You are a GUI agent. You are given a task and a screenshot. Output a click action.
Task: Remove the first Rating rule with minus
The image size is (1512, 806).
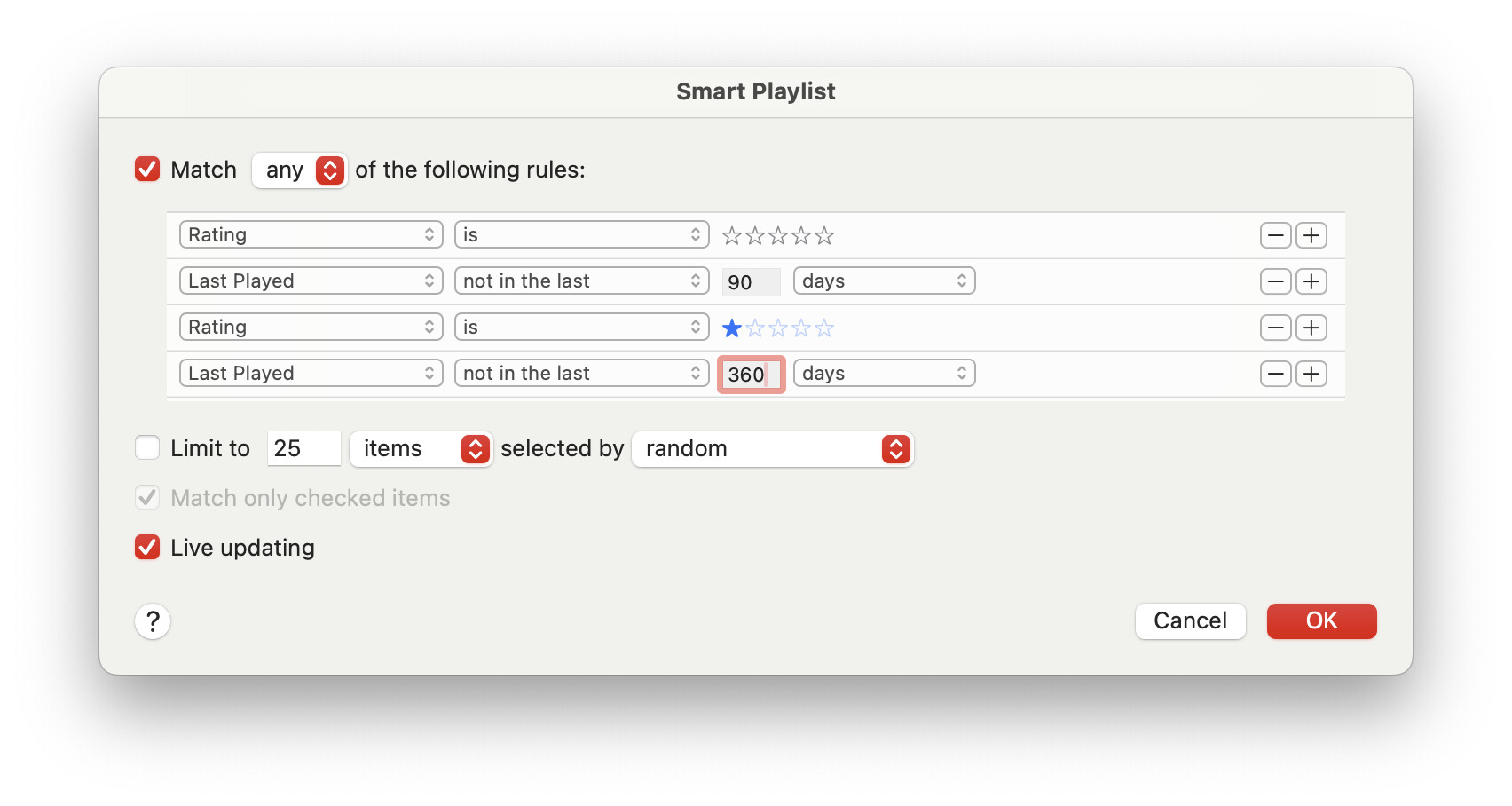pyautogui.click(x=1275, y=235)
